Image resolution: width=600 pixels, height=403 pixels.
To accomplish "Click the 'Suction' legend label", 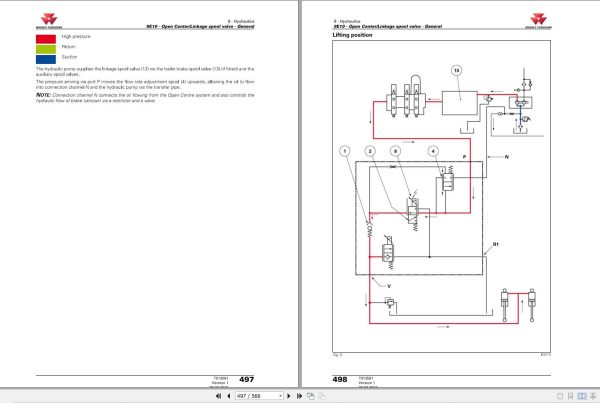I will coord(69,57).
